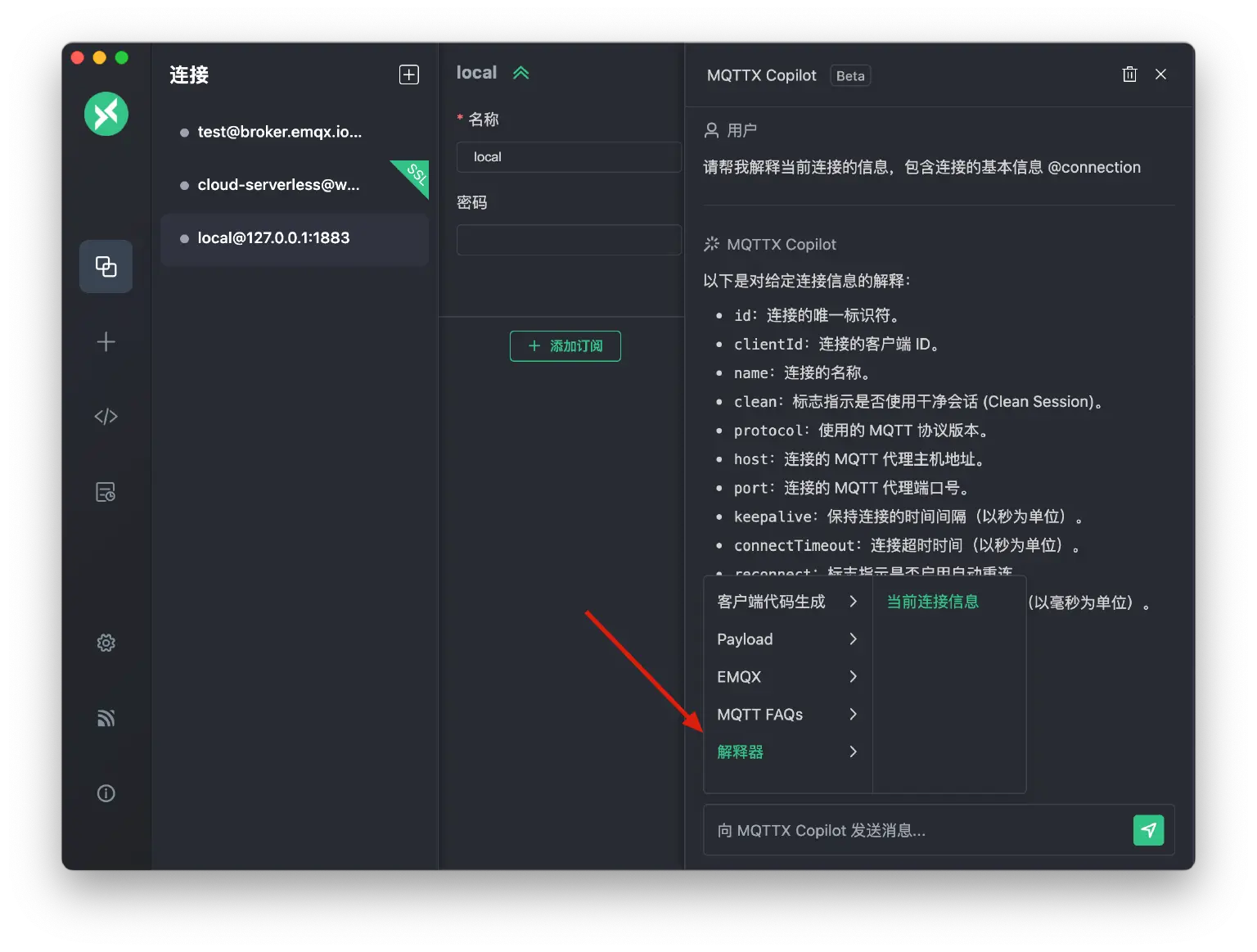Image resolution: width=1257 pixels, height=952 pixels.
Task: Close the MQTTX Copilot panel
Action: point(1160,74)
